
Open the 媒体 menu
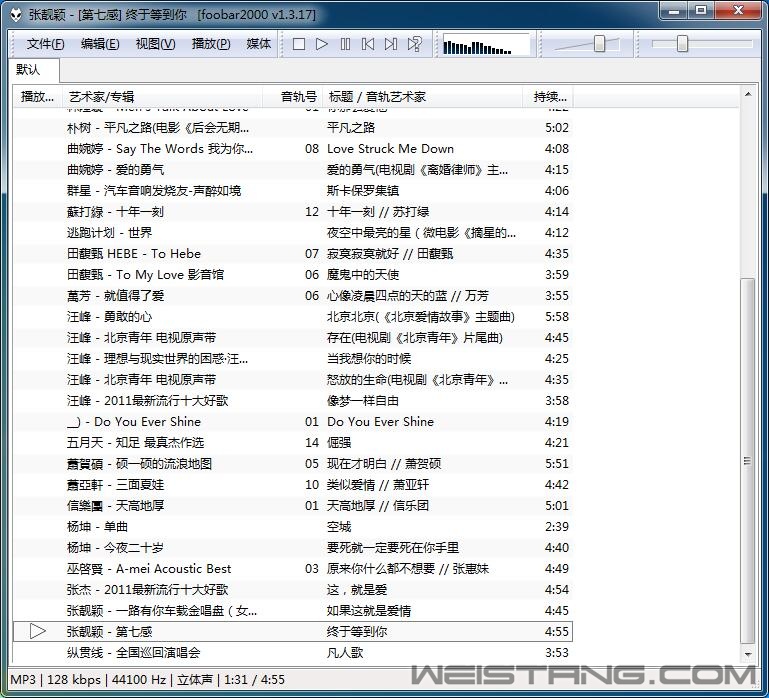pyautogui.click(x=258, y=44)
